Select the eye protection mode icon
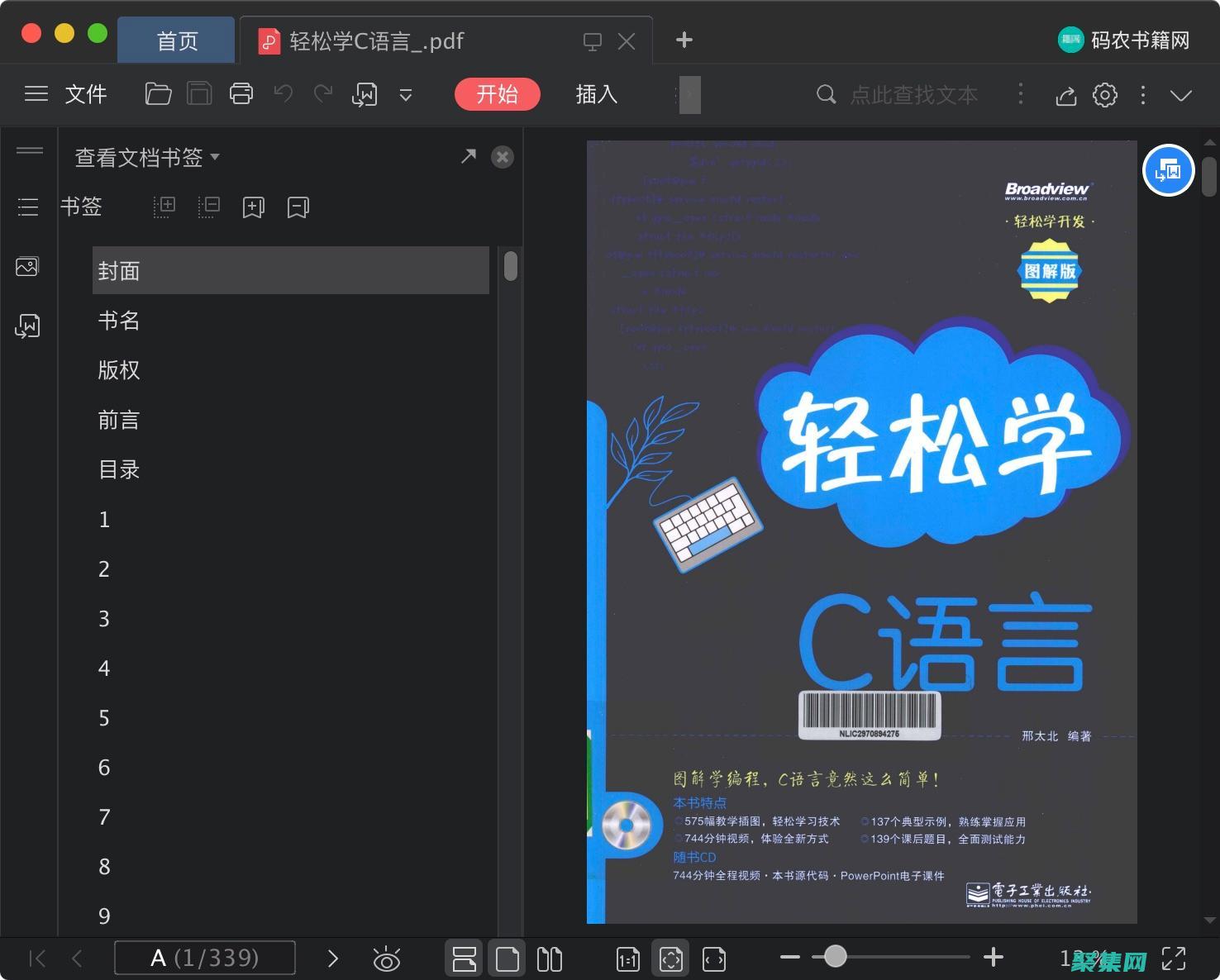The image size is (1220, 980). click(x=386, y=958)
